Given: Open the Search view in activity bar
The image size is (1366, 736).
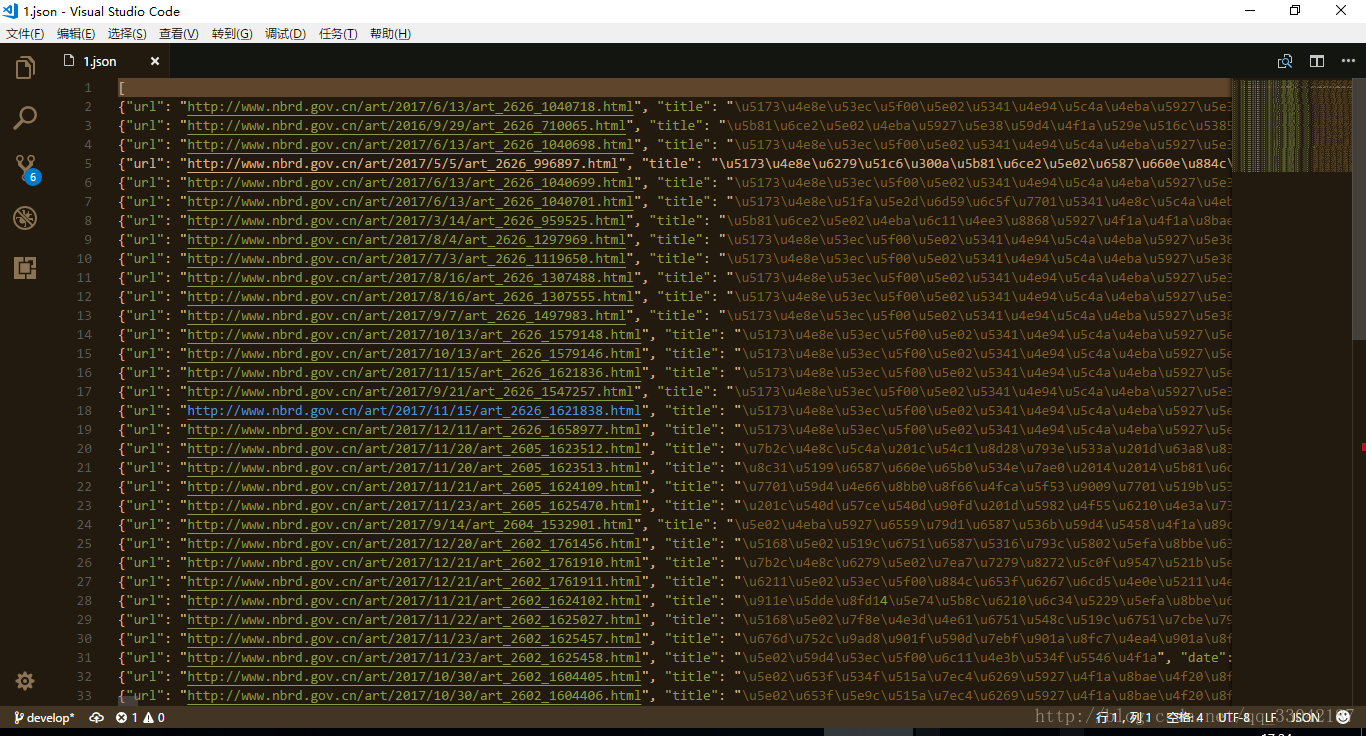Looking at the screenshot, I should tap(25, 118).
